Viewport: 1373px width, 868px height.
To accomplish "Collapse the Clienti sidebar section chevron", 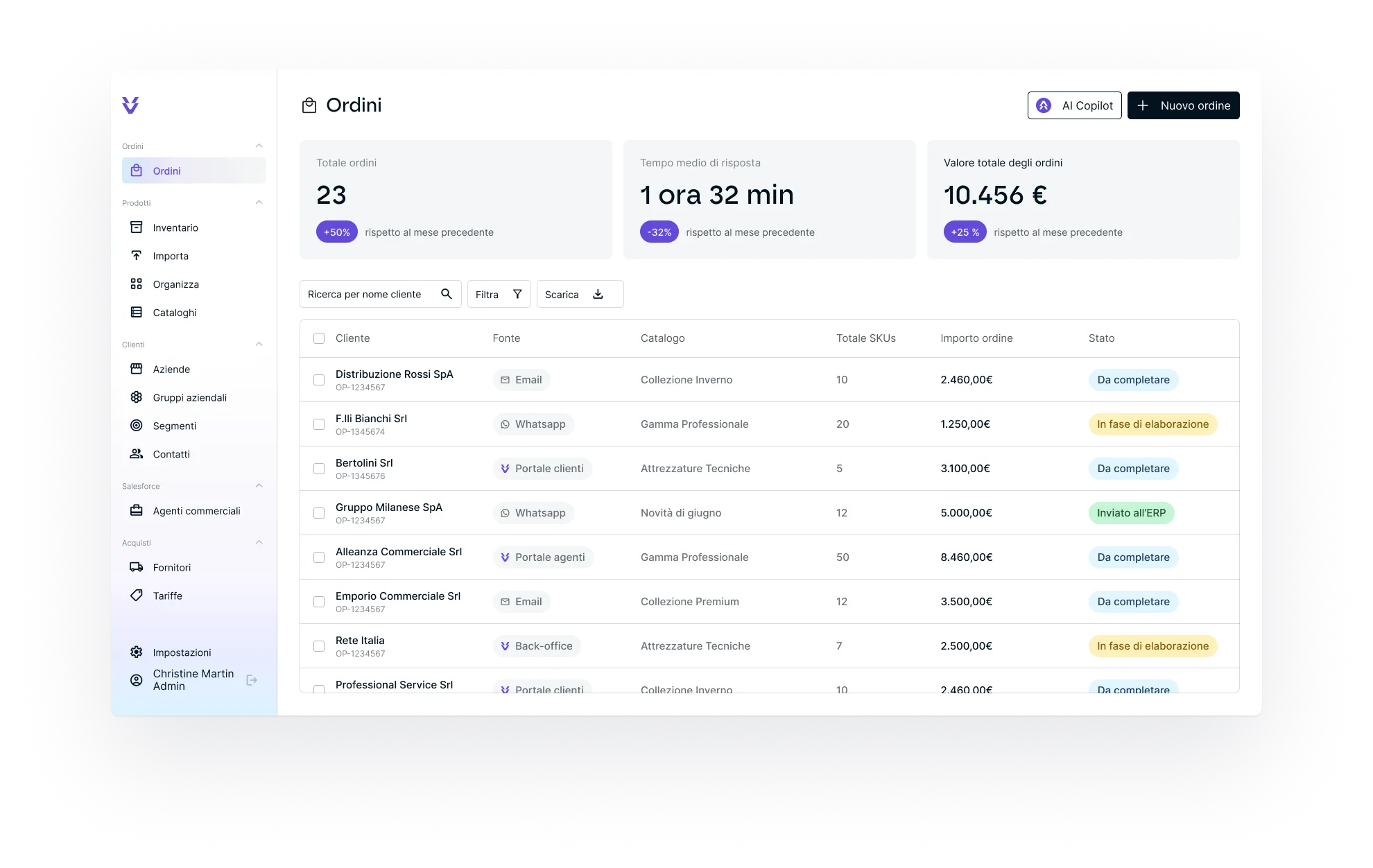I will coord(259,344).
